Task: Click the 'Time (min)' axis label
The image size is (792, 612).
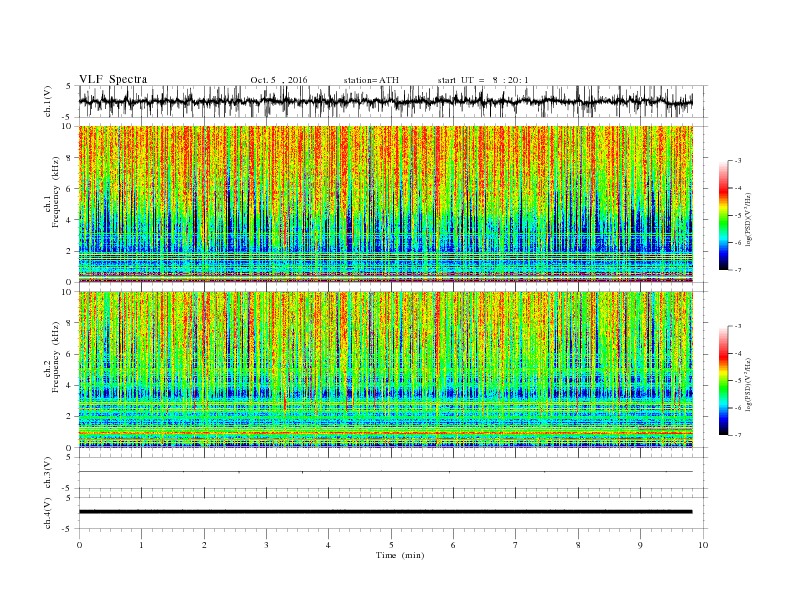Action: (400, 555)
